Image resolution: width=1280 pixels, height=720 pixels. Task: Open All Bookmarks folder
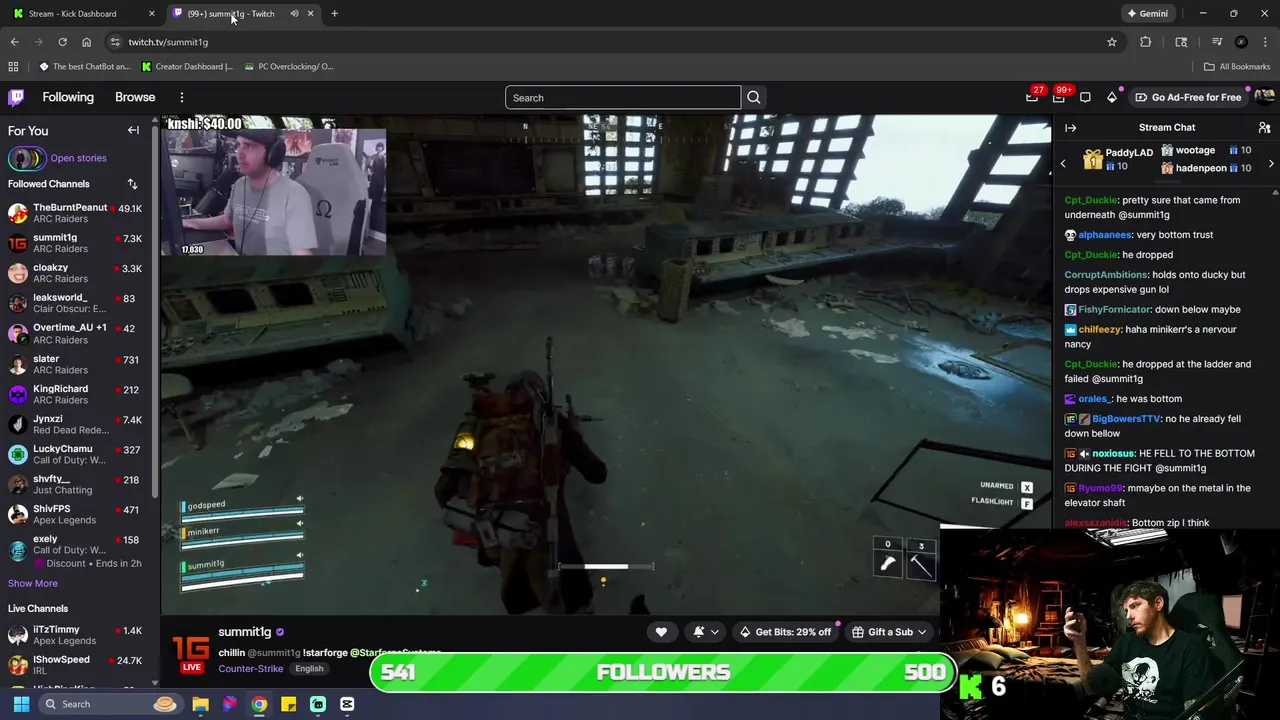[x=1237, y=67]
